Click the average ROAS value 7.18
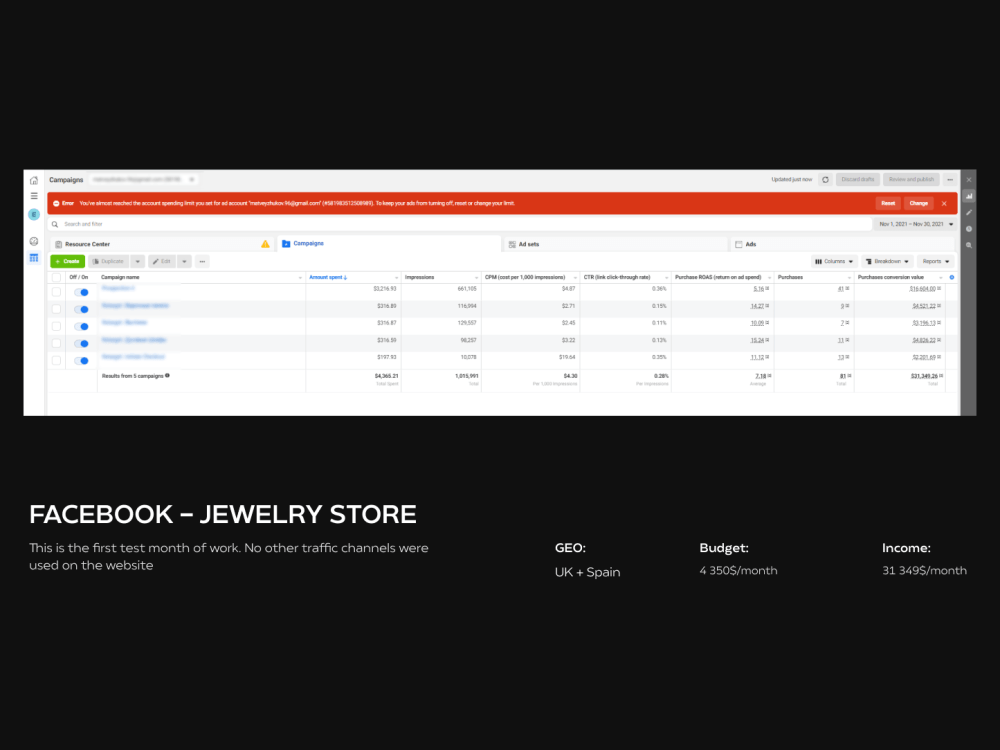The height and width of the screenshot is (750, 1000). (x=760, y=376)
